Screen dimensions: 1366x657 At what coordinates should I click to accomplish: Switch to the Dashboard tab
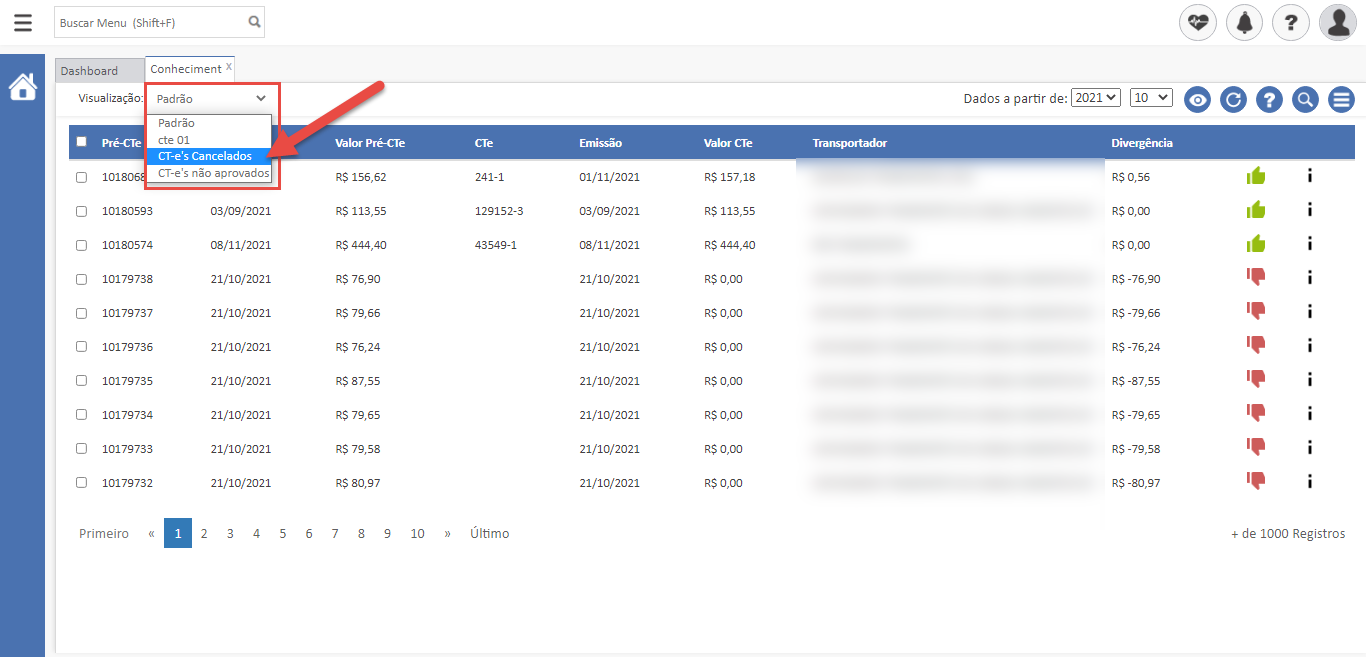(x=89, y=71)
